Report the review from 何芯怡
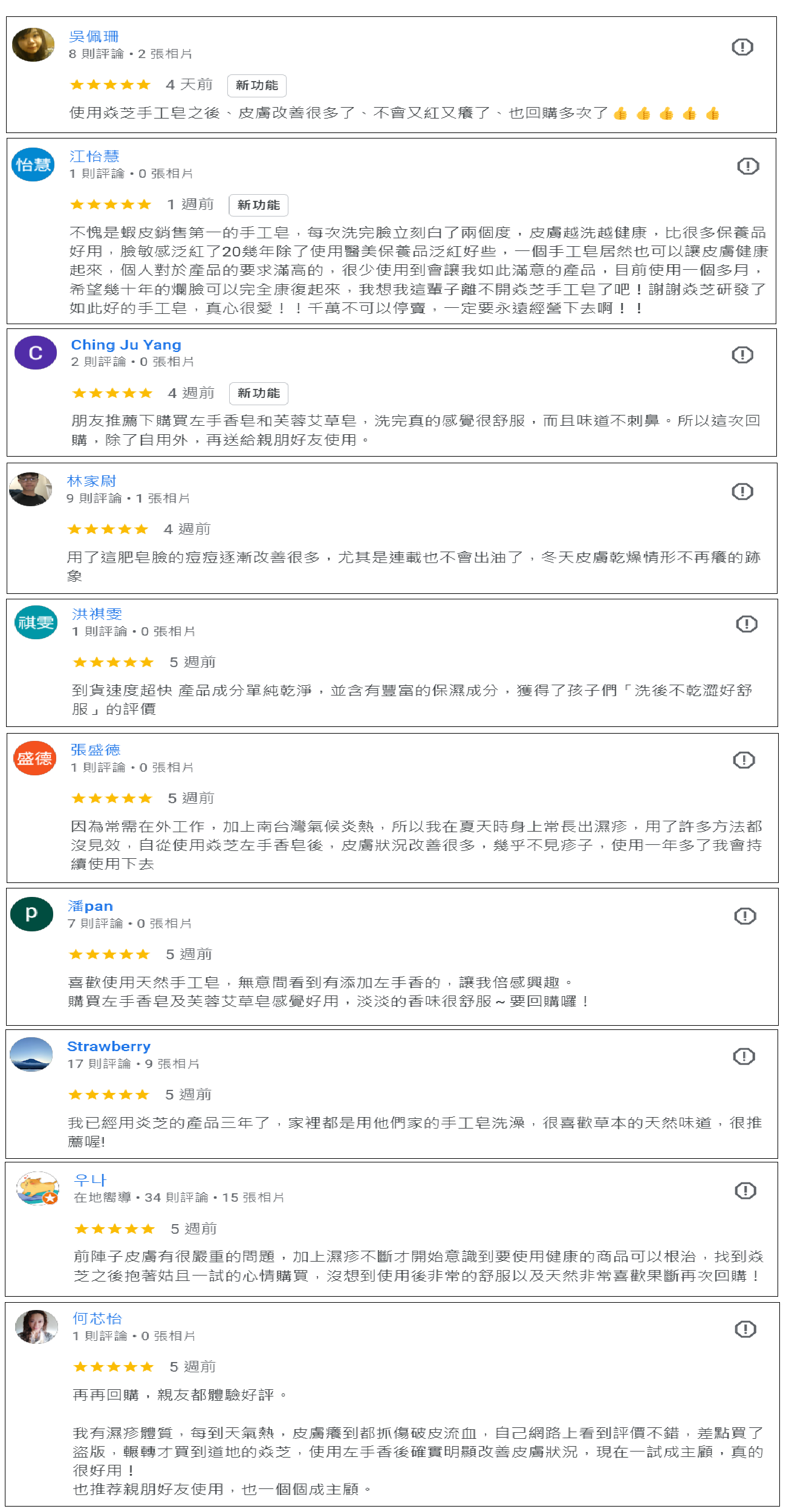 (745, 1329)
